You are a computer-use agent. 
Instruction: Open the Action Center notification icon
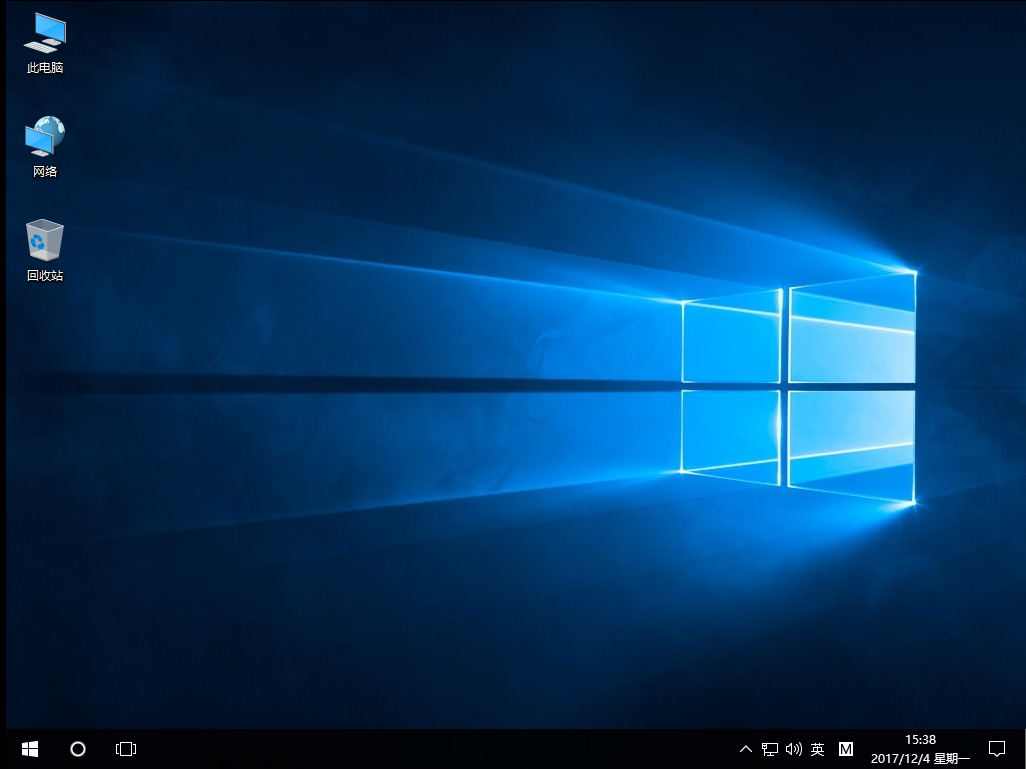click(x=997, y=748)
